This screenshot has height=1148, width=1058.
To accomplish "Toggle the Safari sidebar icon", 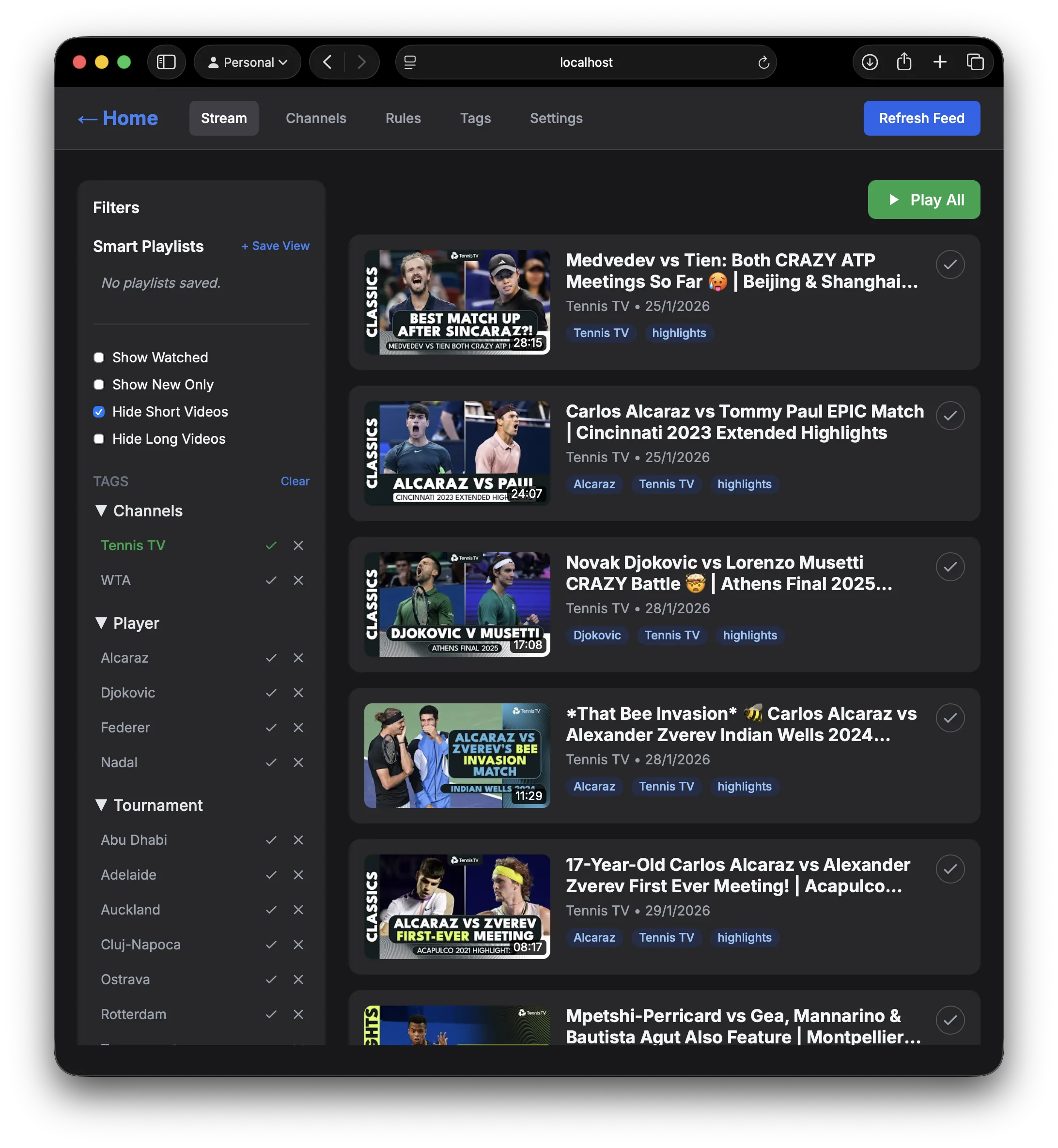I will 166,62.
